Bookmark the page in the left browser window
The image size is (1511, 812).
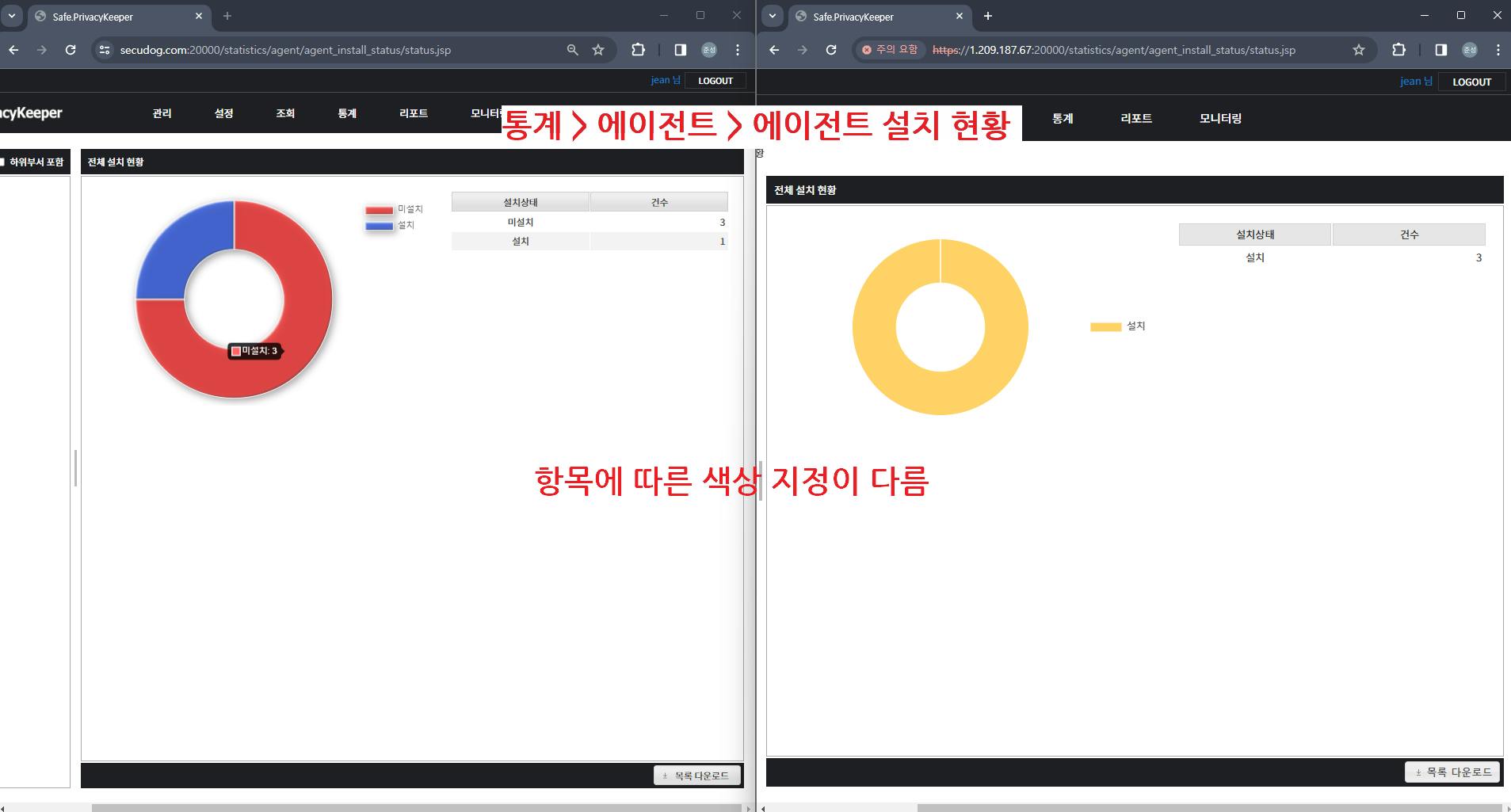598,50
